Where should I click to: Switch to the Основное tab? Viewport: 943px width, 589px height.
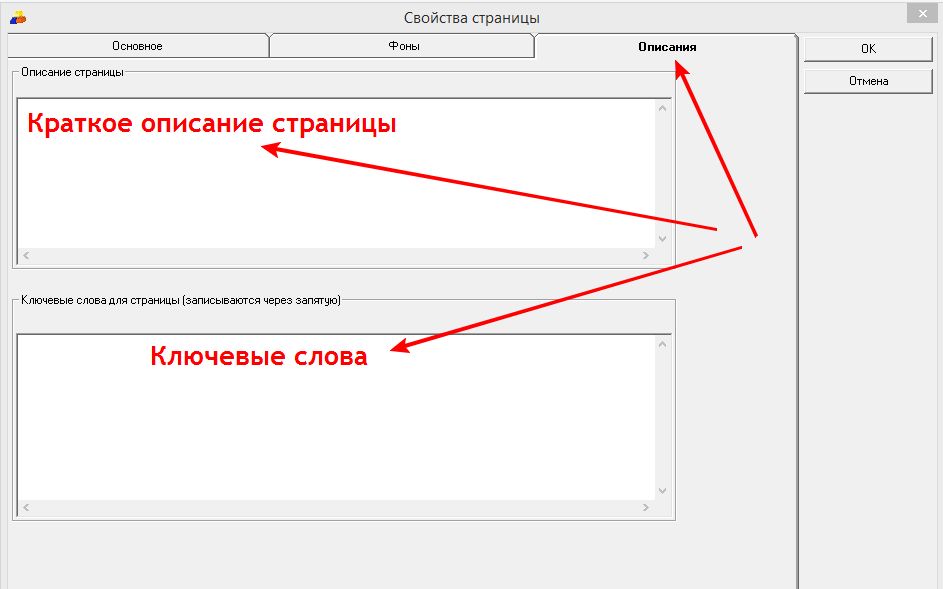[137, 46]
